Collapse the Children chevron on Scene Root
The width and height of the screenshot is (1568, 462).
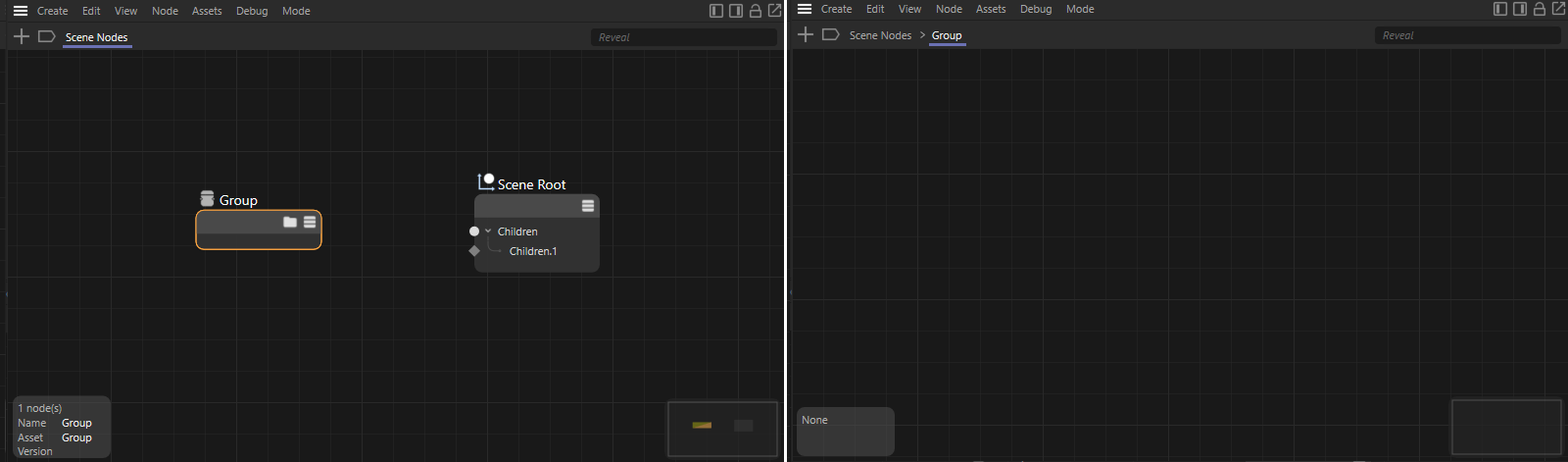click(x=488, y=231)
